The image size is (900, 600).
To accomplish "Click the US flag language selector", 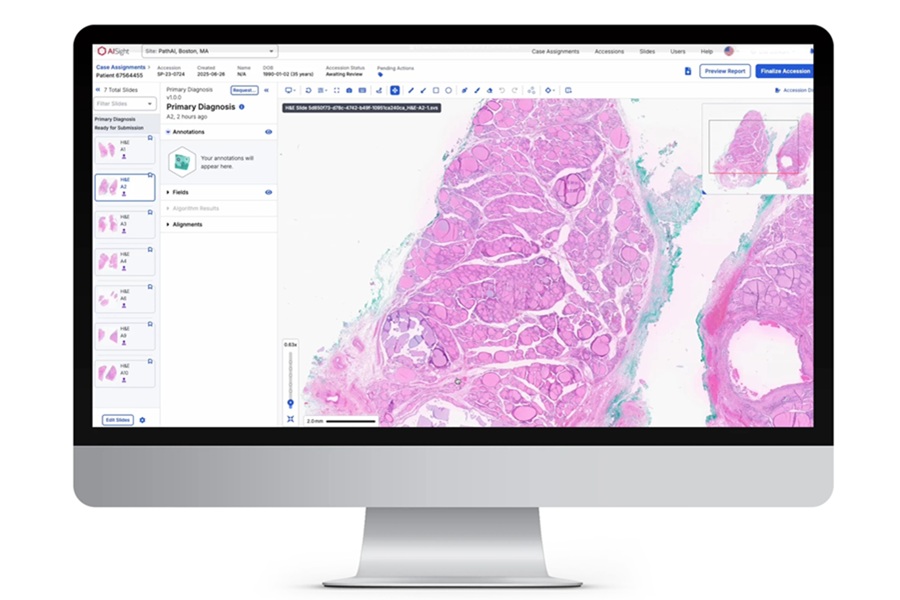I will point(729,51).
